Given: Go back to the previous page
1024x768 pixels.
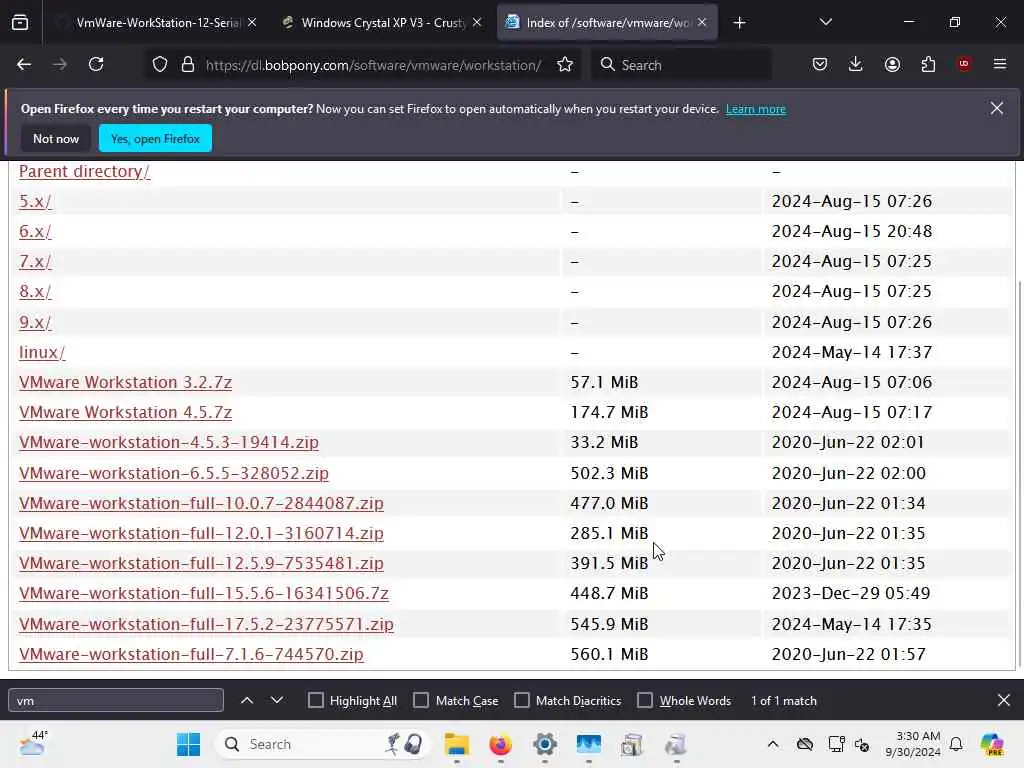Looking at the screenshot, I should 24,65.
